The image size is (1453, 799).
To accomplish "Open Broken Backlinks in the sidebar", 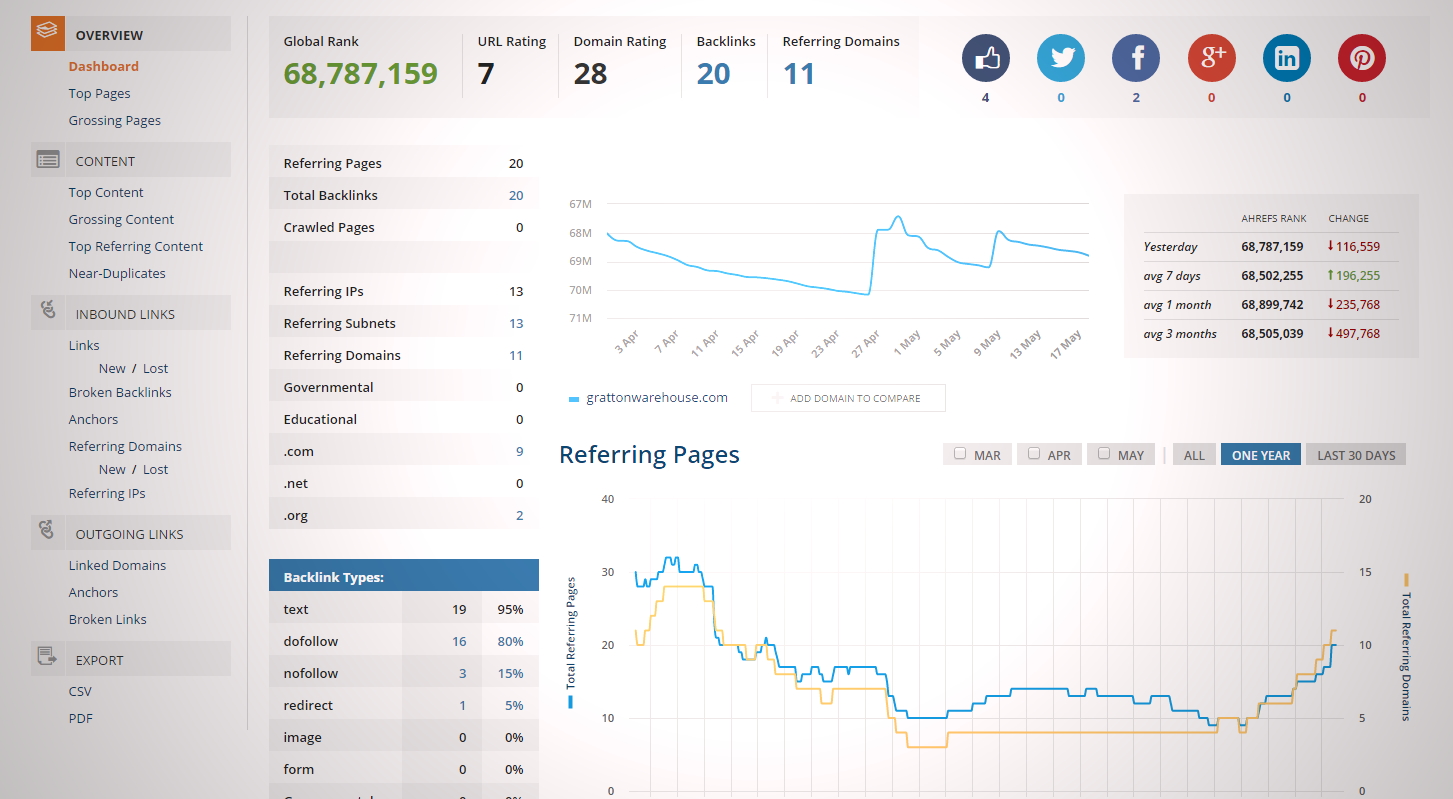I will pos(120,392).
